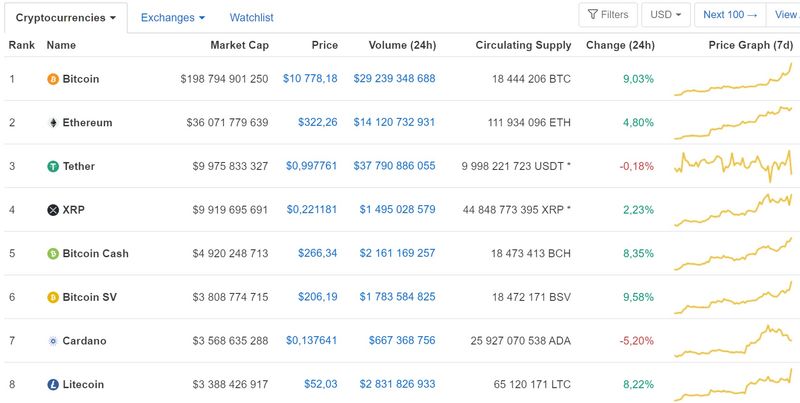Image resolution: width=800 pixels, height=403 pixels.
Task: Click the Bitcoin coin icon
Action: point(53,79)
